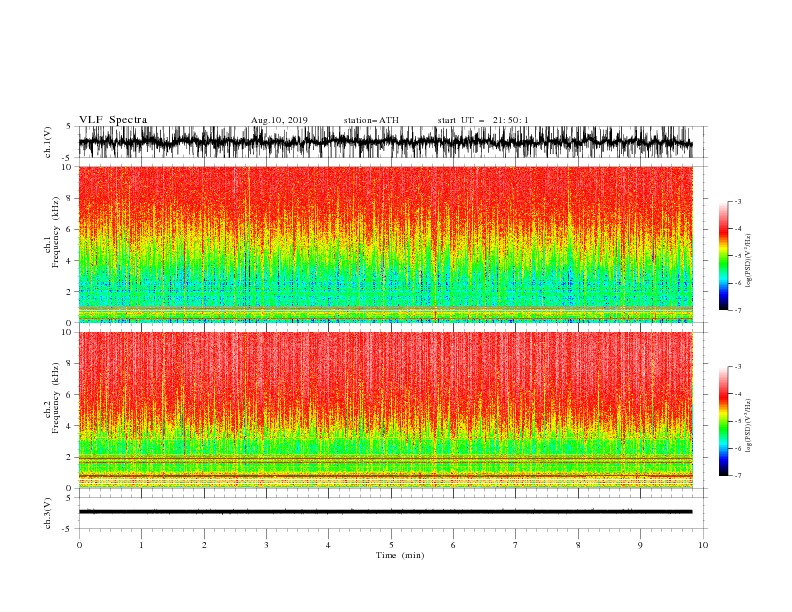Viewport: 792px width, 612px height.
Task: Click the "ch.1(V)" waveform axis label
Action: pyautogui.click(x=48, y=142)
